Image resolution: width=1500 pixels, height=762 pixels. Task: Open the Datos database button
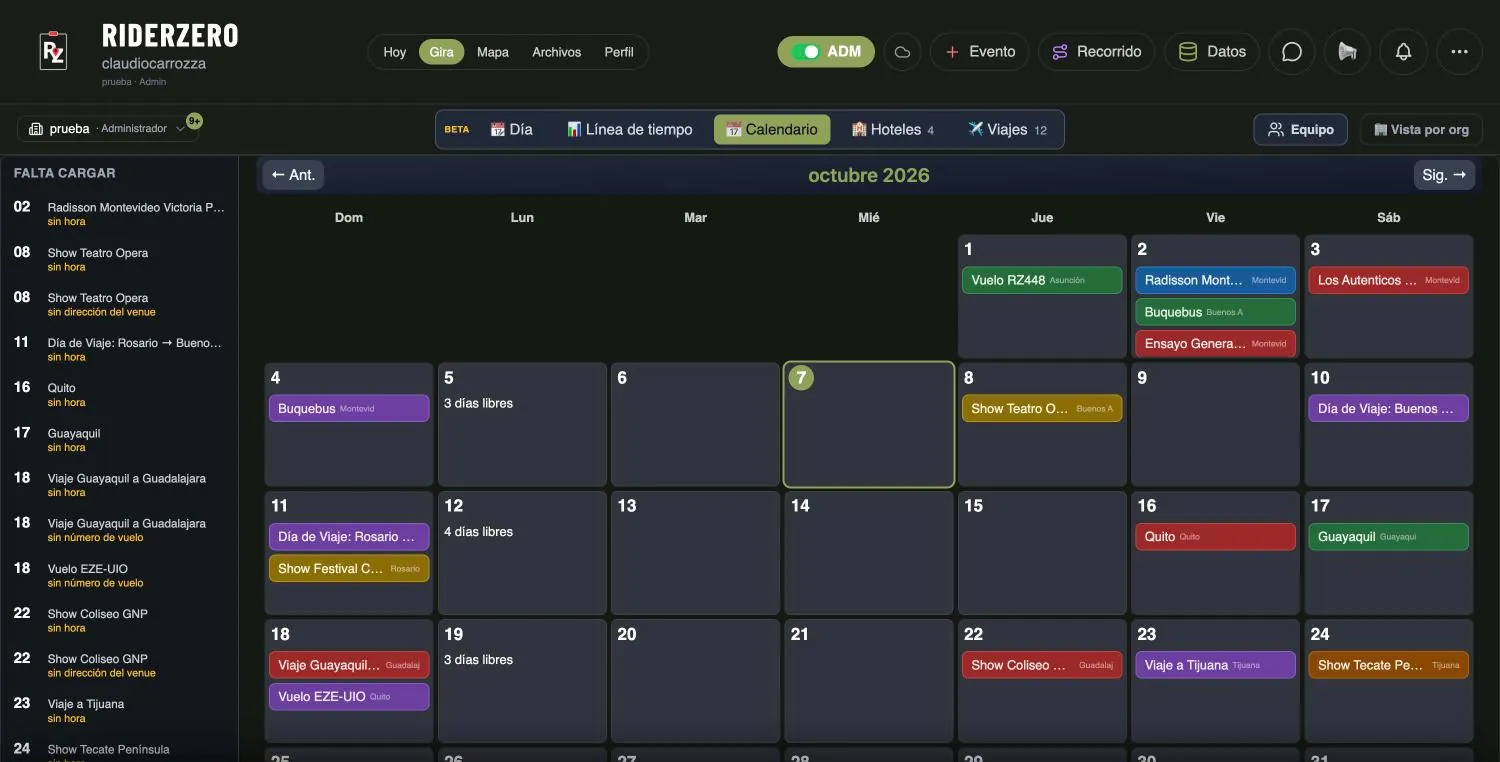(x=1212, y=52)
